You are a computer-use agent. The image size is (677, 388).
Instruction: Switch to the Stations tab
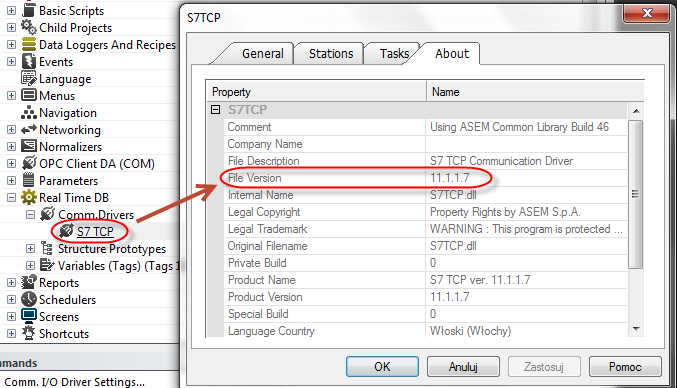[x=331, y=54]
